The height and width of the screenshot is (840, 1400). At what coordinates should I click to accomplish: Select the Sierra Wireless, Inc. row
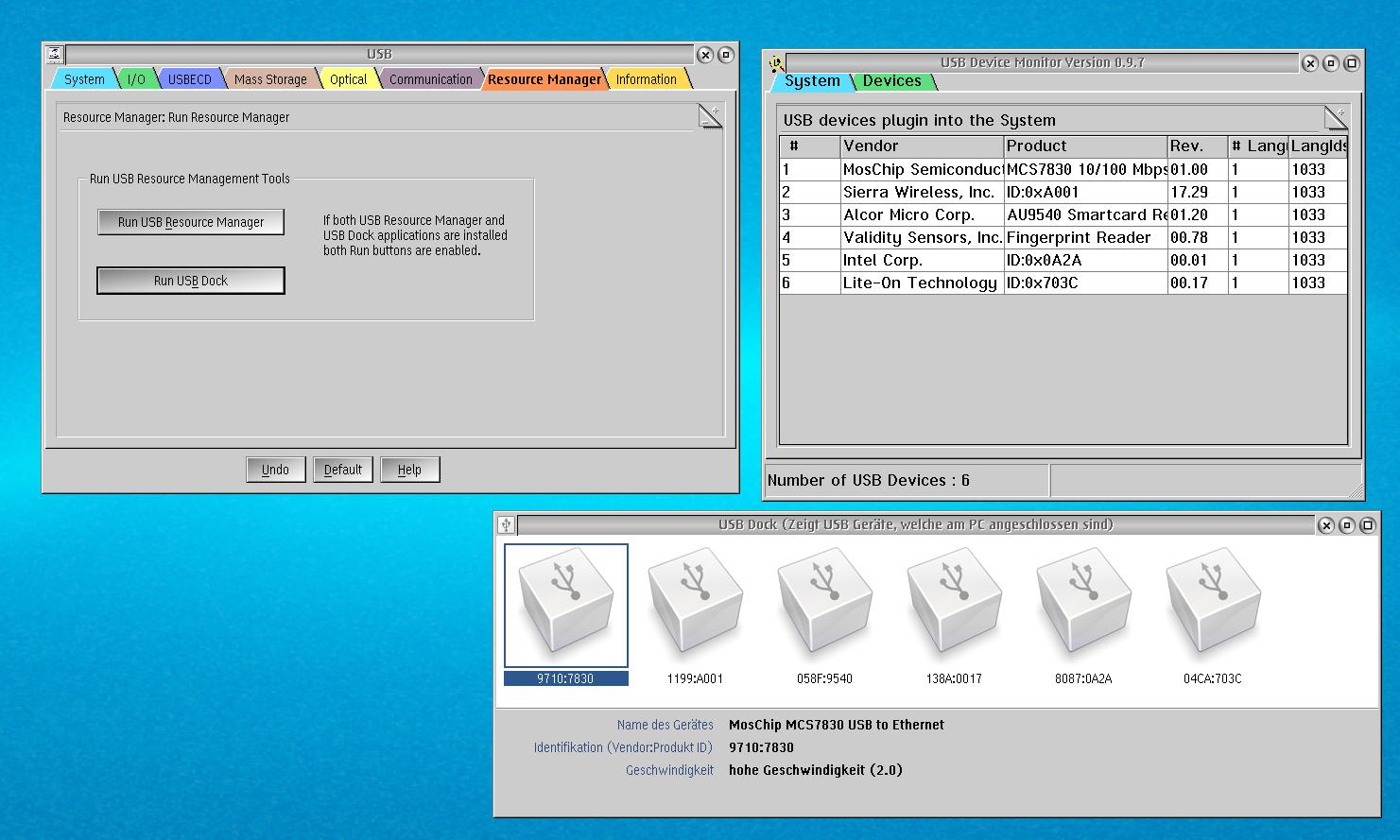coord(1063,193)
